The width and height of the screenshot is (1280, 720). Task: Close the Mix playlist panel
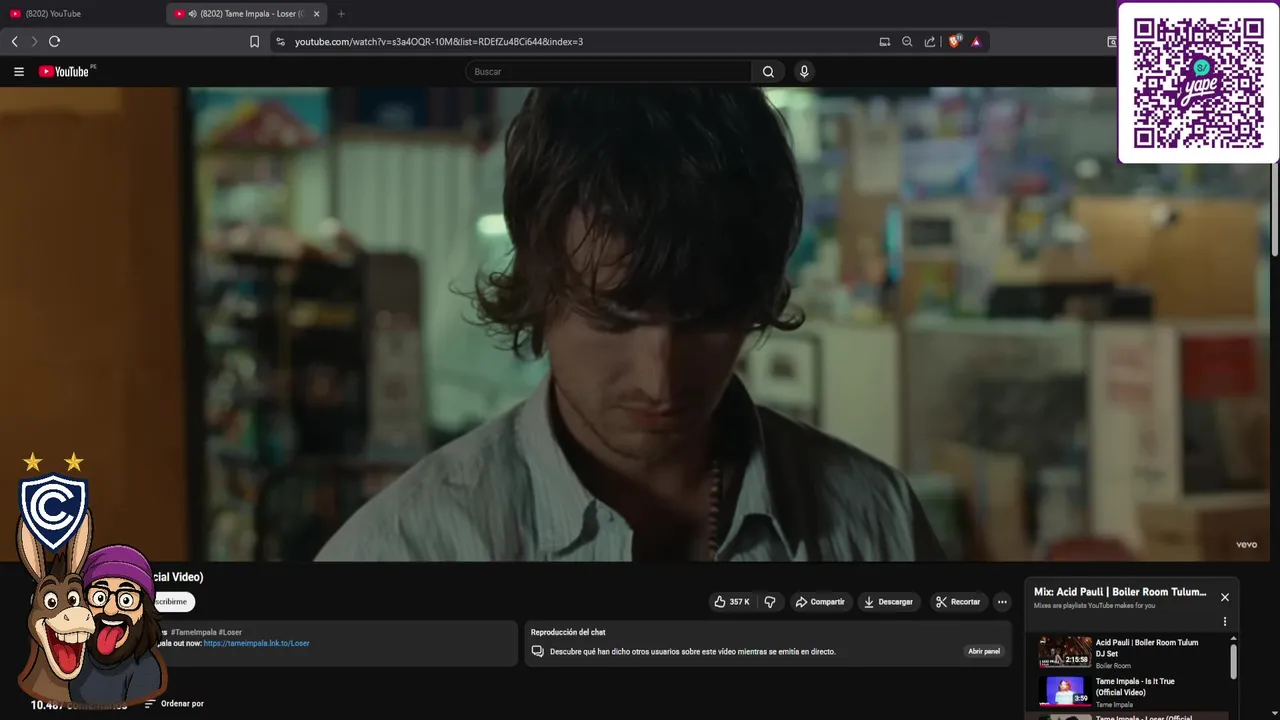point(1225,597)
